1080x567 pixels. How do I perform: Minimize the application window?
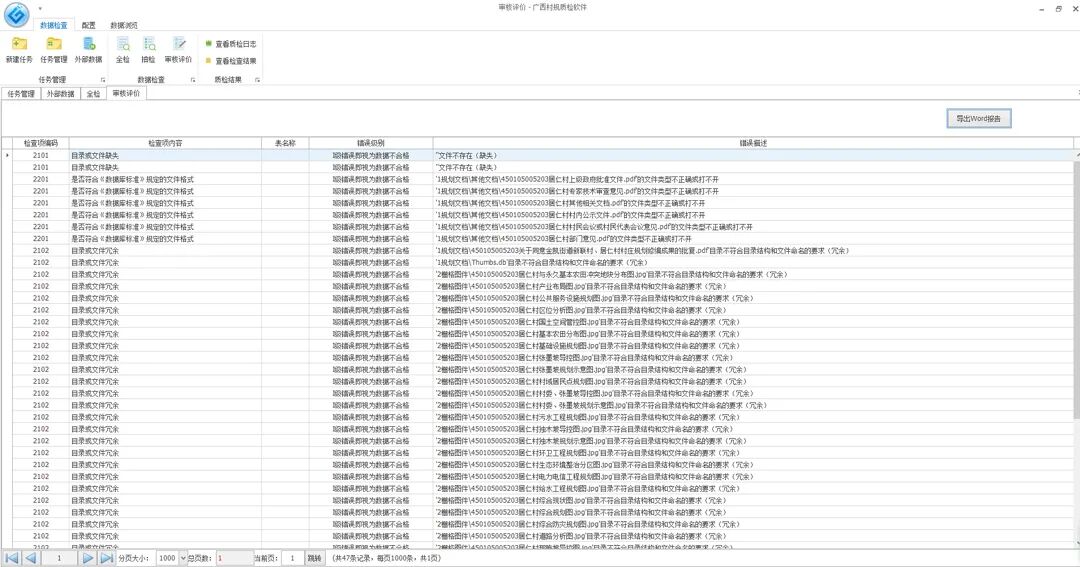click(x=1041, y=9)
